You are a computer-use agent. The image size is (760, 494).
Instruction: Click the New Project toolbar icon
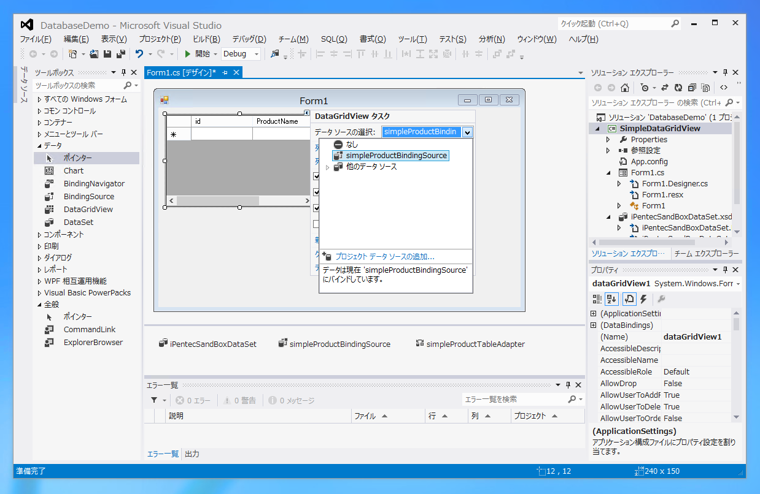click(73, 54)
